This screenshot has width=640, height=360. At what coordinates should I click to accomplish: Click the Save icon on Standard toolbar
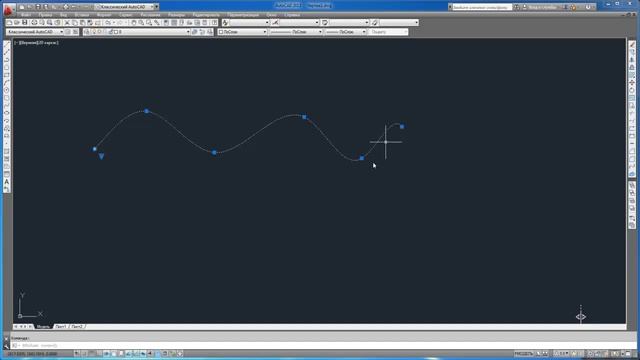point(24,22)
